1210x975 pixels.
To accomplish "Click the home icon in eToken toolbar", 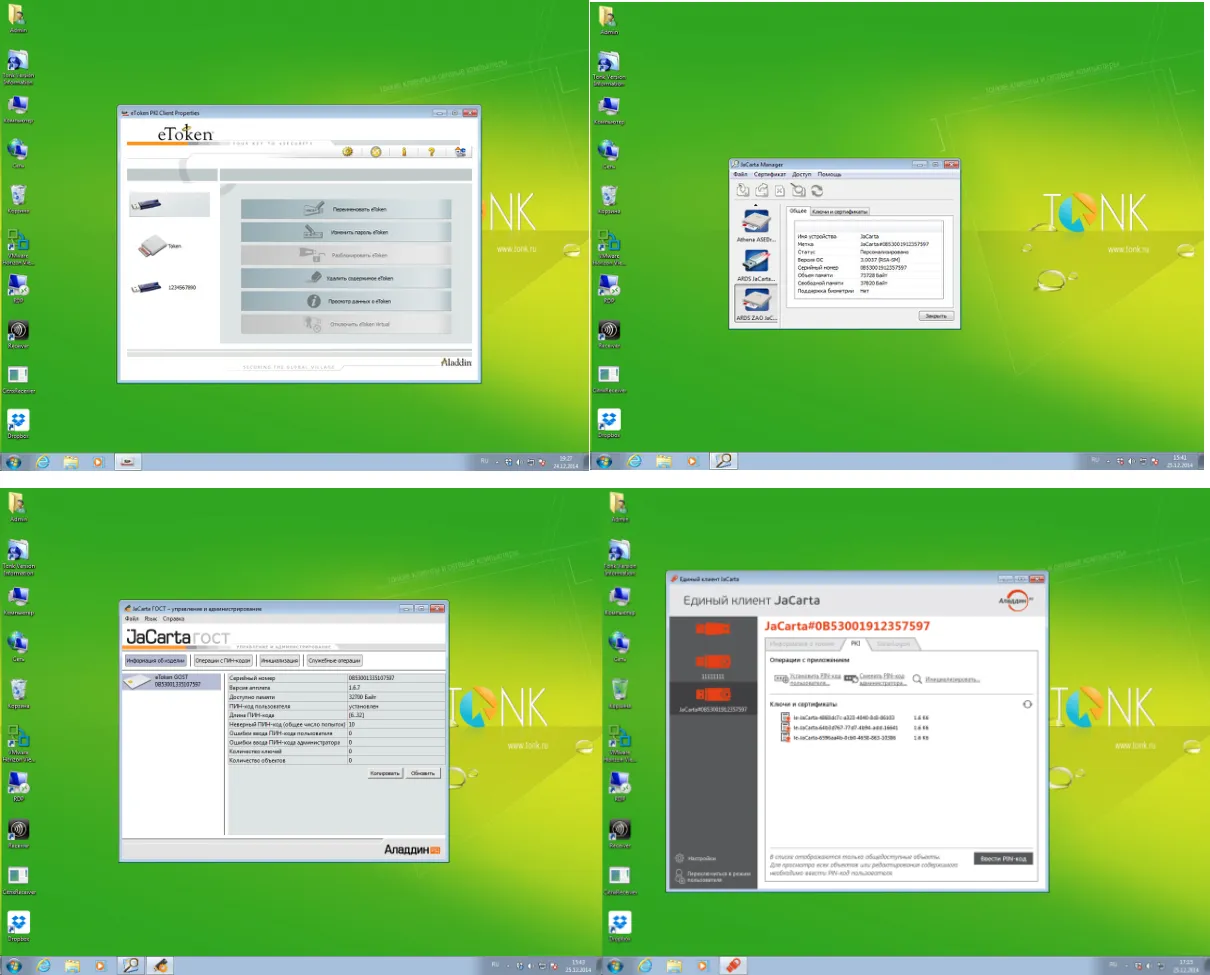I will click(460, 152).
